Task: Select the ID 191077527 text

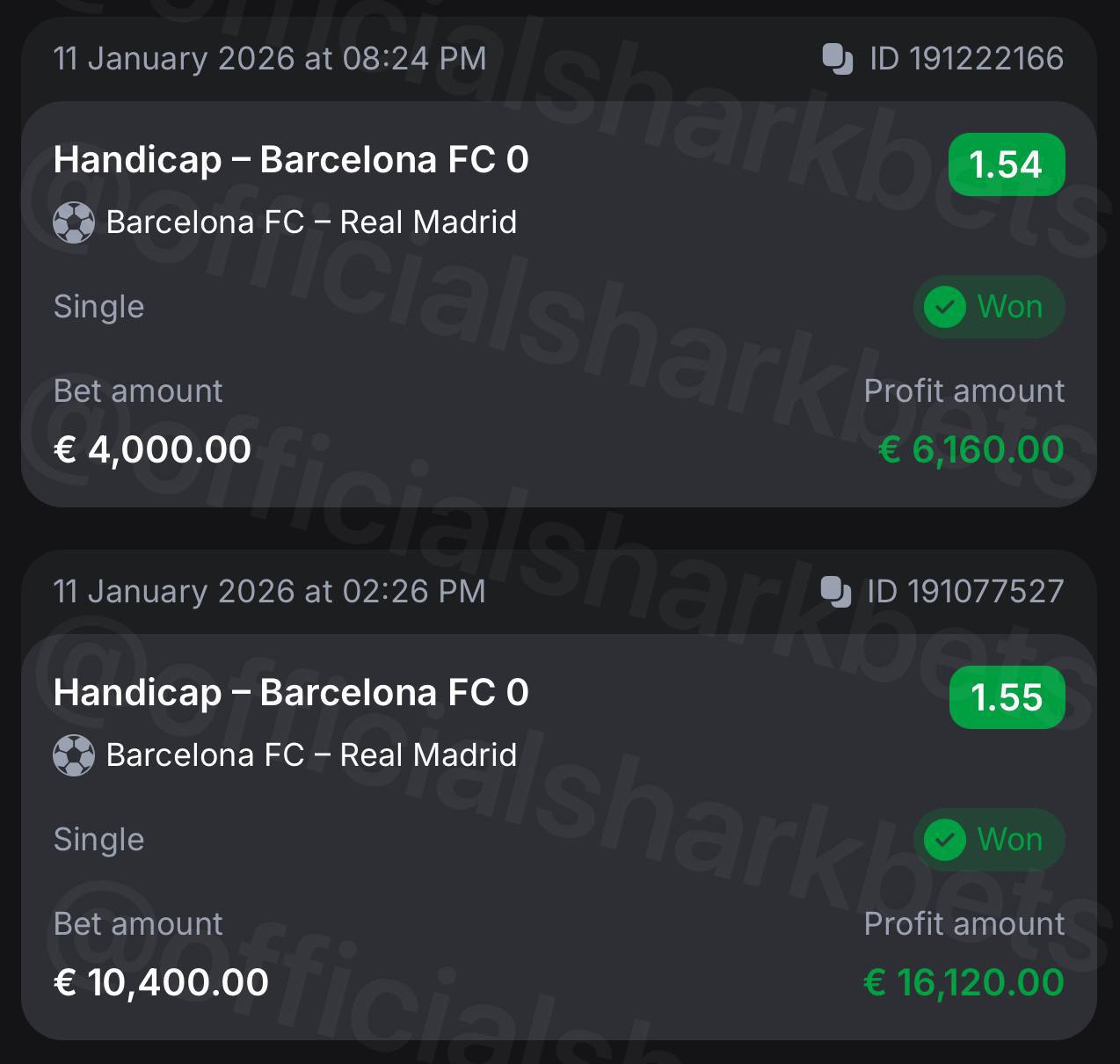Action: point(965,592)
